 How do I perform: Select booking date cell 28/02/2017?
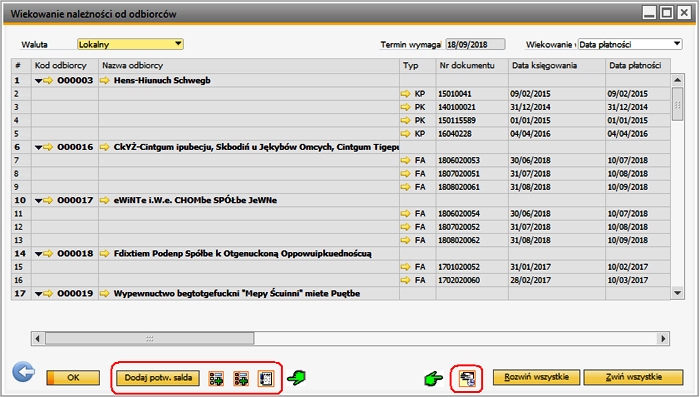557,280
